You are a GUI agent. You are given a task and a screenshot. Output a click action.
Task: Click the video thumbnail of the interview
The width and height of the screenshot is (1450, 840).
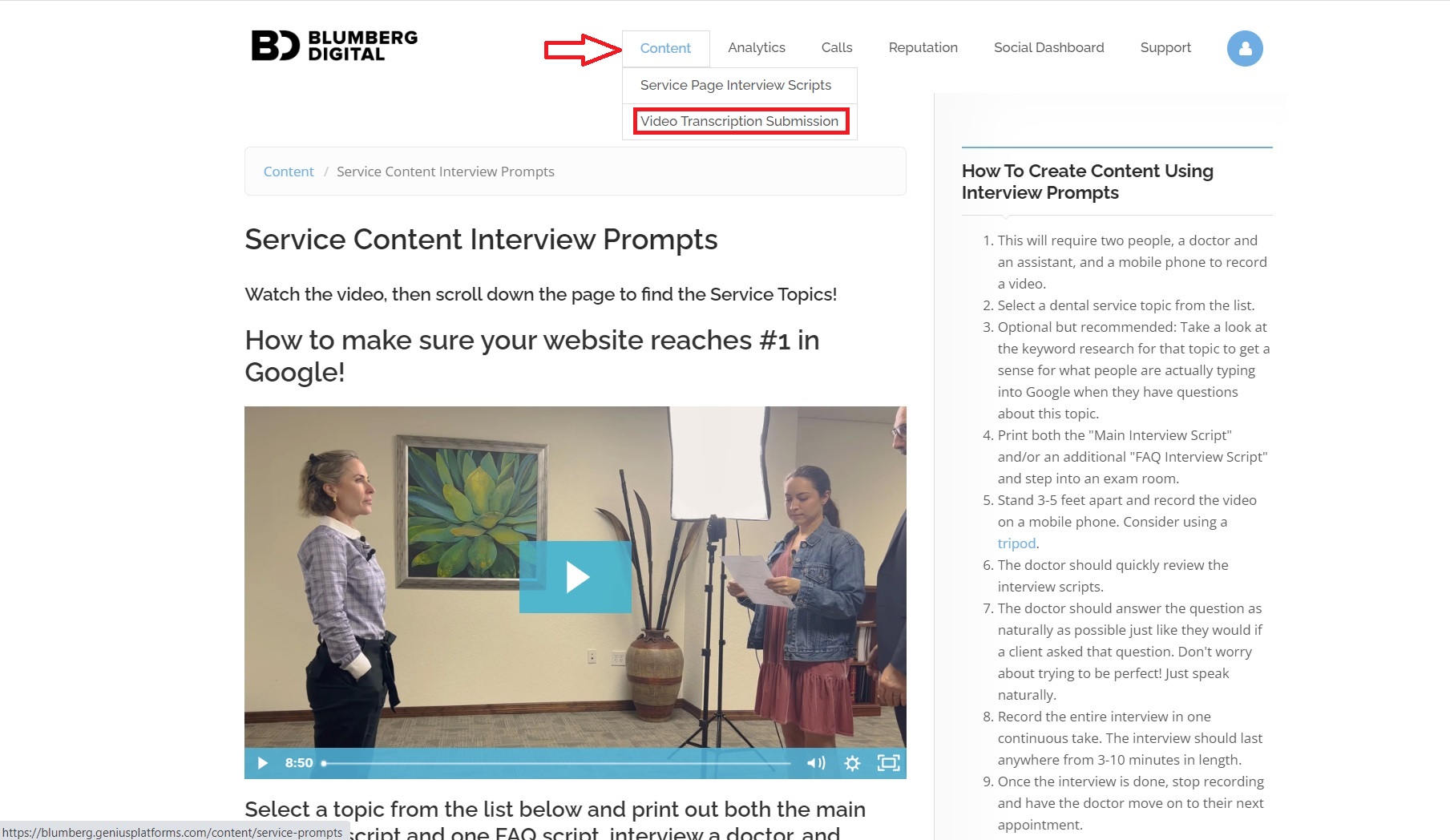click(576, 577)
